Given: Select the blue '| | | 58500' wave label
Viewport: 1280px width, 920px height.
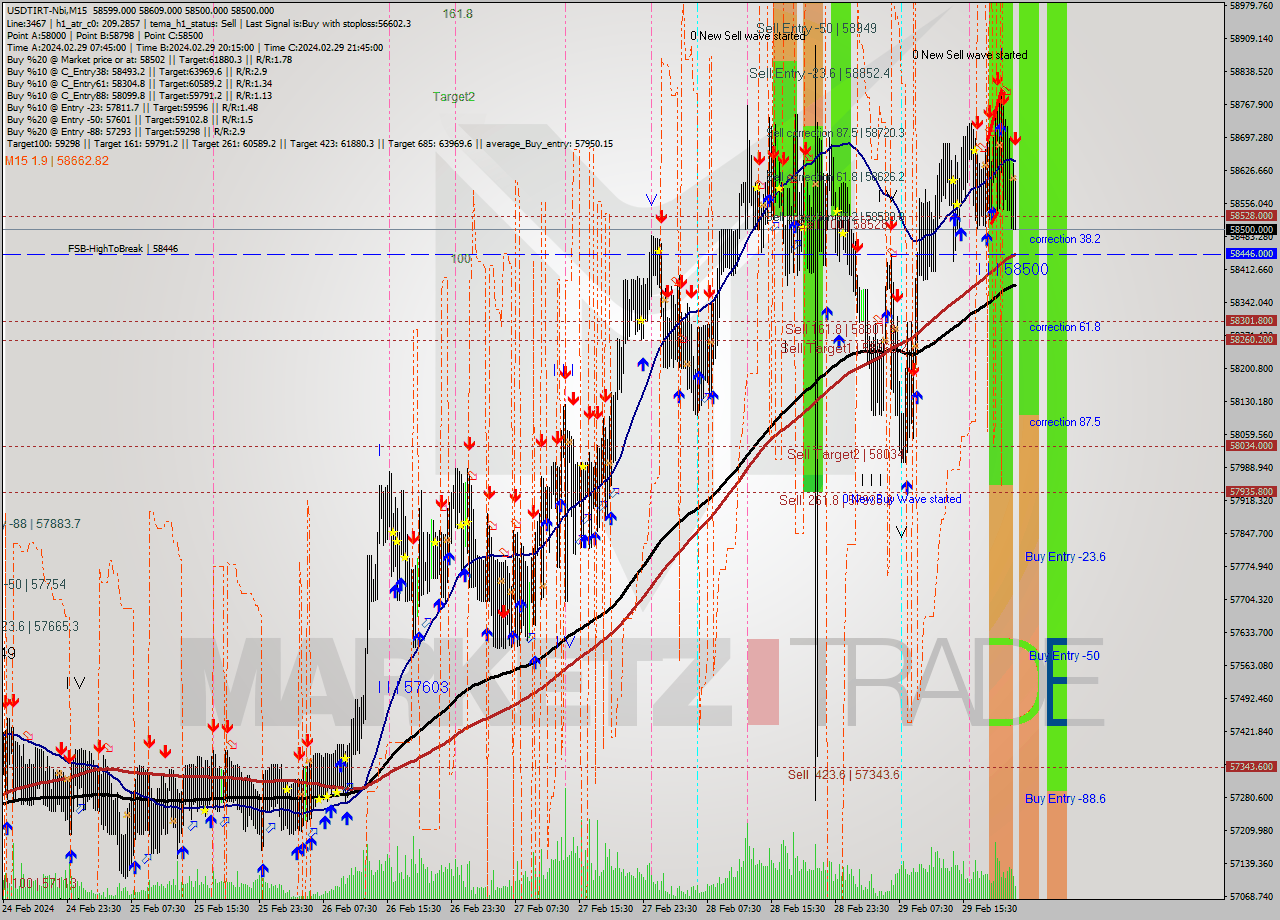Looking at the screenshot, I should point(1017,270).
